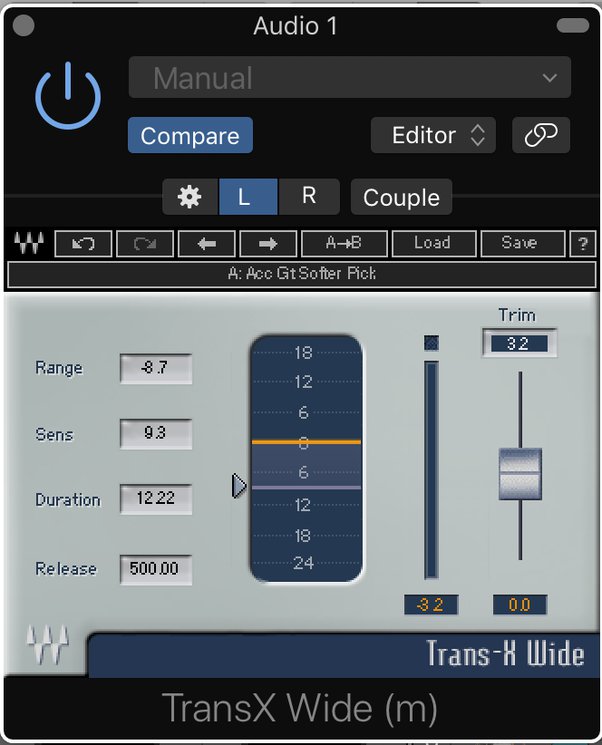Image resolution: width=602 pixels, height=745 pixels.
Task: Click the pill button at top right
Action: click(573, 25)
